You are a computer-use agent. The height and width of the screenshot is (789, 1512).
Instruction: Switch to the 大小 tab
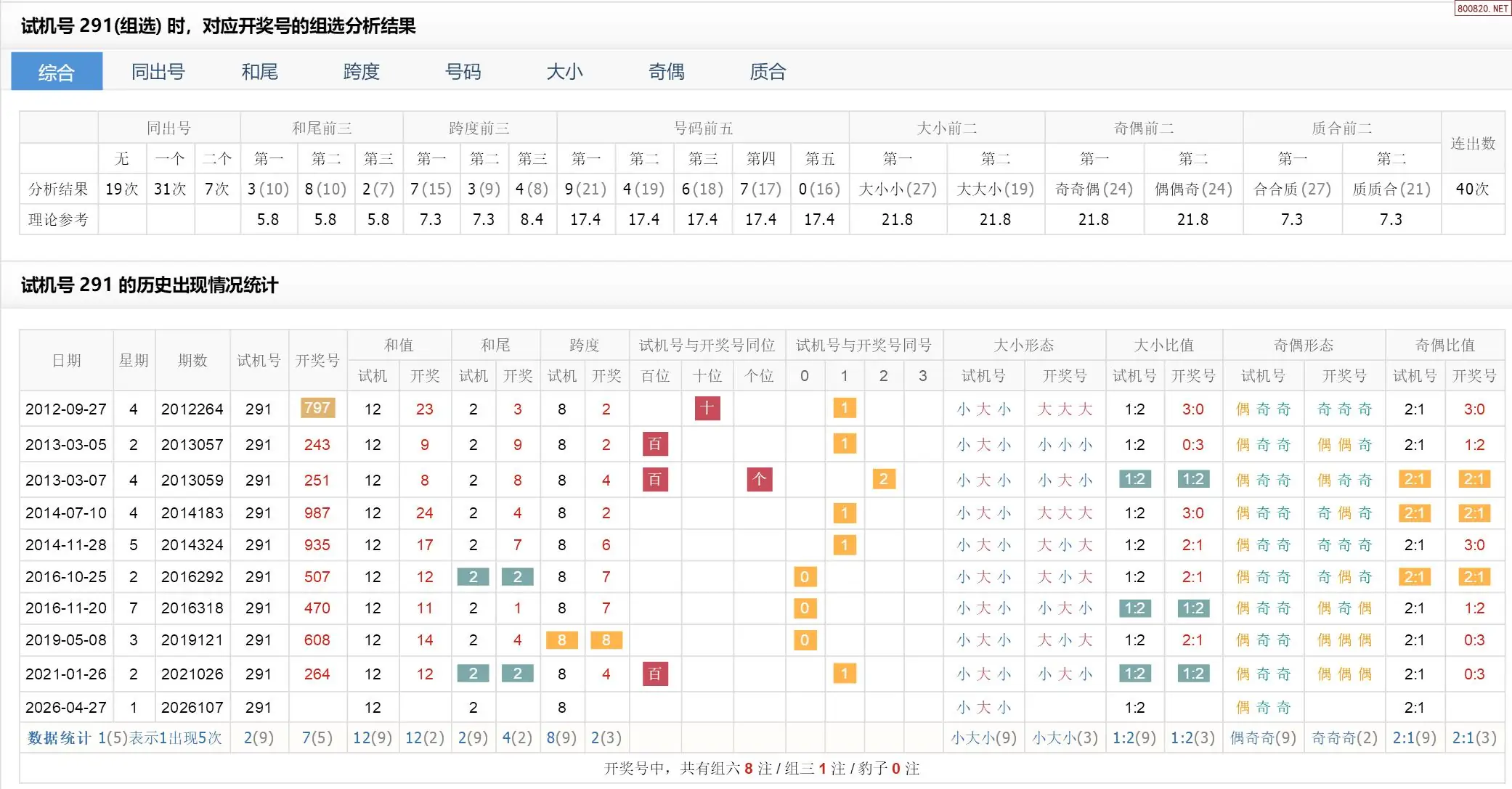[564, 72]
